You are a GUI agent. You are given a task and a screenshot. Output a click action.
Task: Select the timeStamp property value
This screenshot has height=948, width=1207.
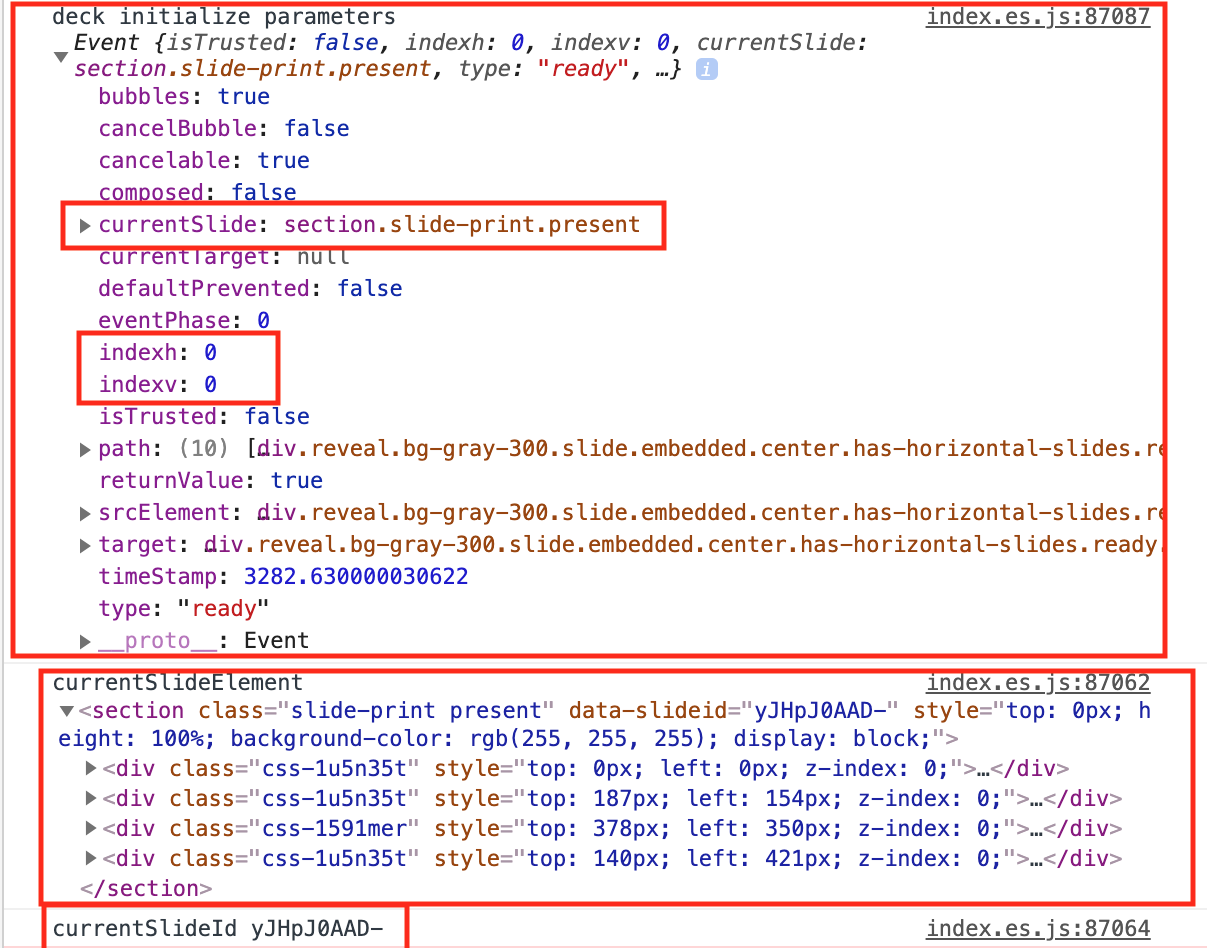[354, 576]
